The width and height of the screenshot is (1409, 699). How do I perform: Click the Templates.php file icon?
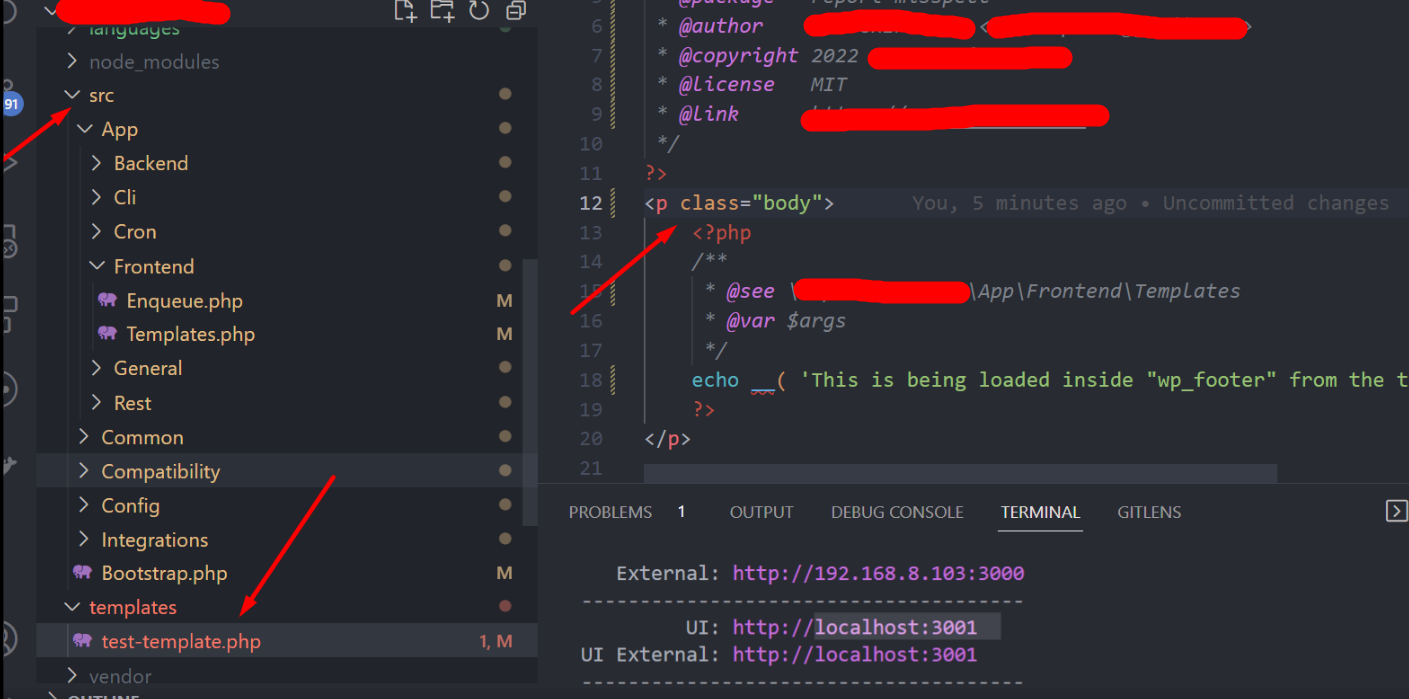click(x=108, y=334)
